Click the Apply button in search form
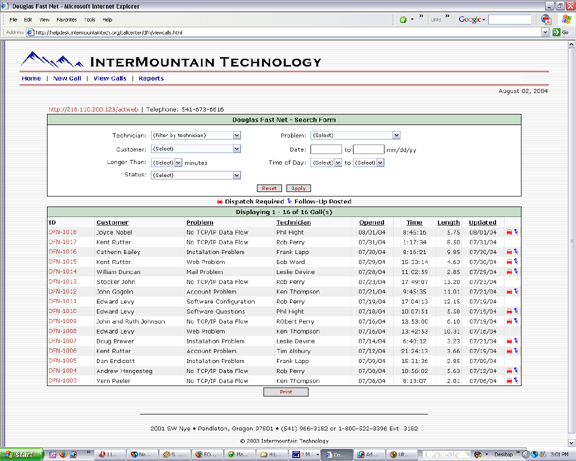 click(x=299, y=188)
